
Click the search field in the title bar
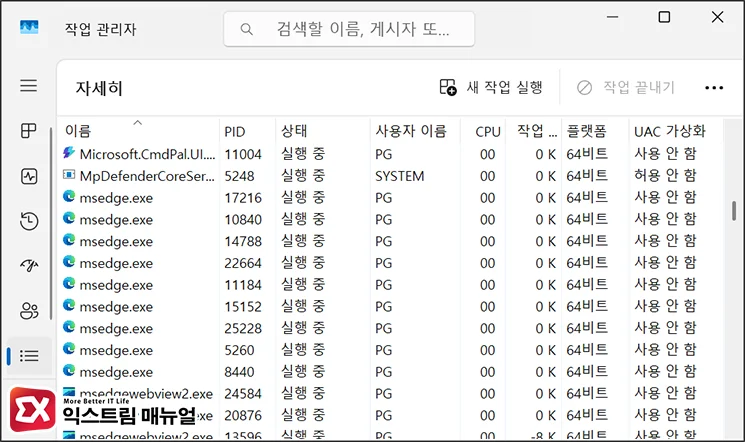pos(349,29)
